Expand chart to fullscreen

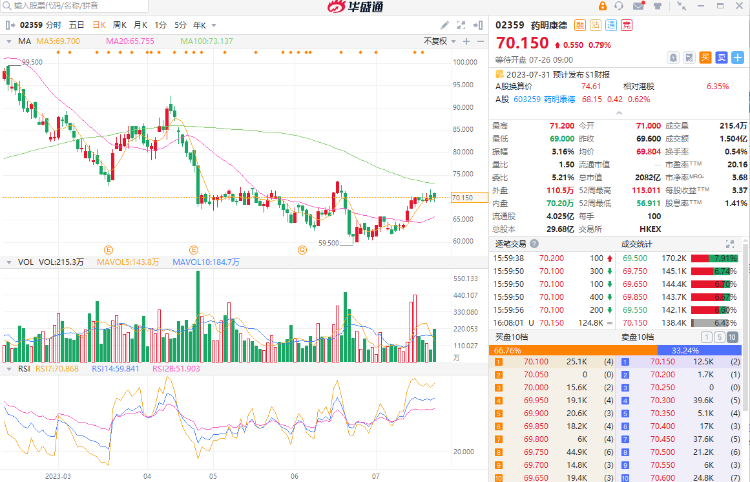461,25
